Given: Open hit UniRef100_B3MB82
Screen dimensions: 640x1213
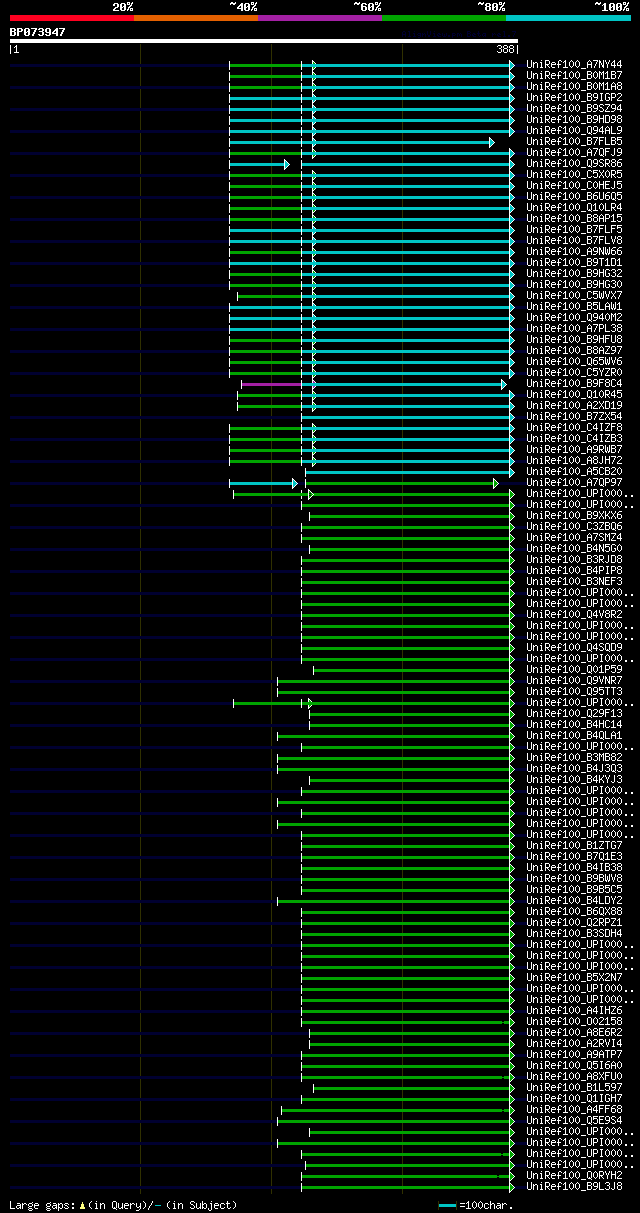Looking at the screenshot, I should tap(574, 757).
